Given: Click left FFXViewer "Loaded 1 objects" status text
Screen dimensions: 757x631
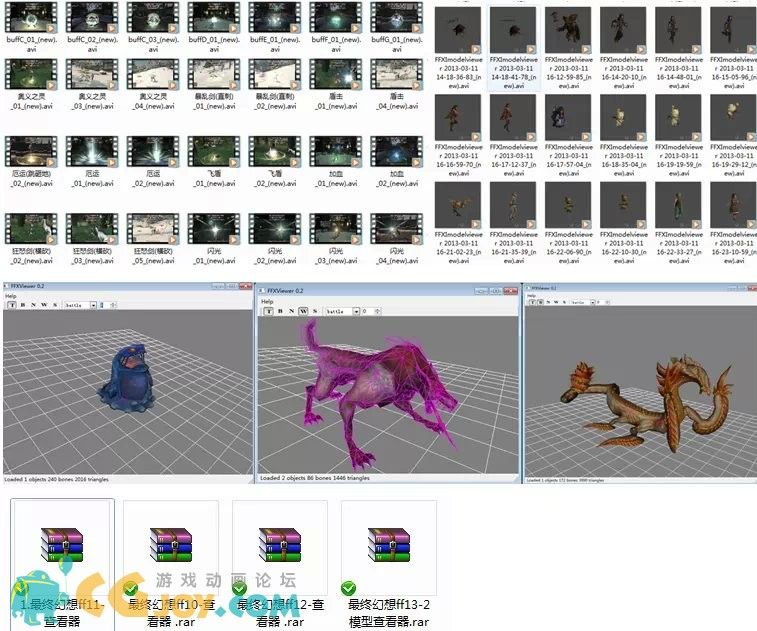Looking at the screenshot, I should [x=56, y=479].
